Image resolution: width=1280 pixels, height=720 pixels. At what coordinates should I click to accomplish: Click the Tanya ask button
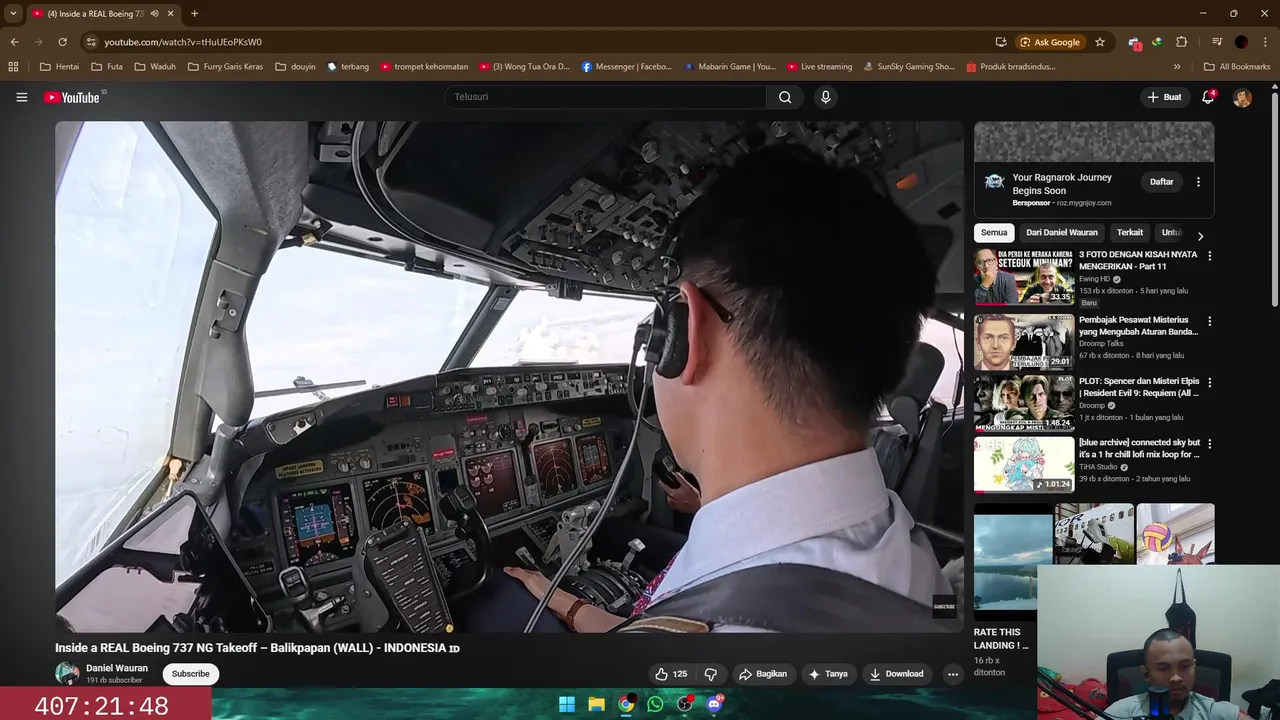click(x=828, y=674)
